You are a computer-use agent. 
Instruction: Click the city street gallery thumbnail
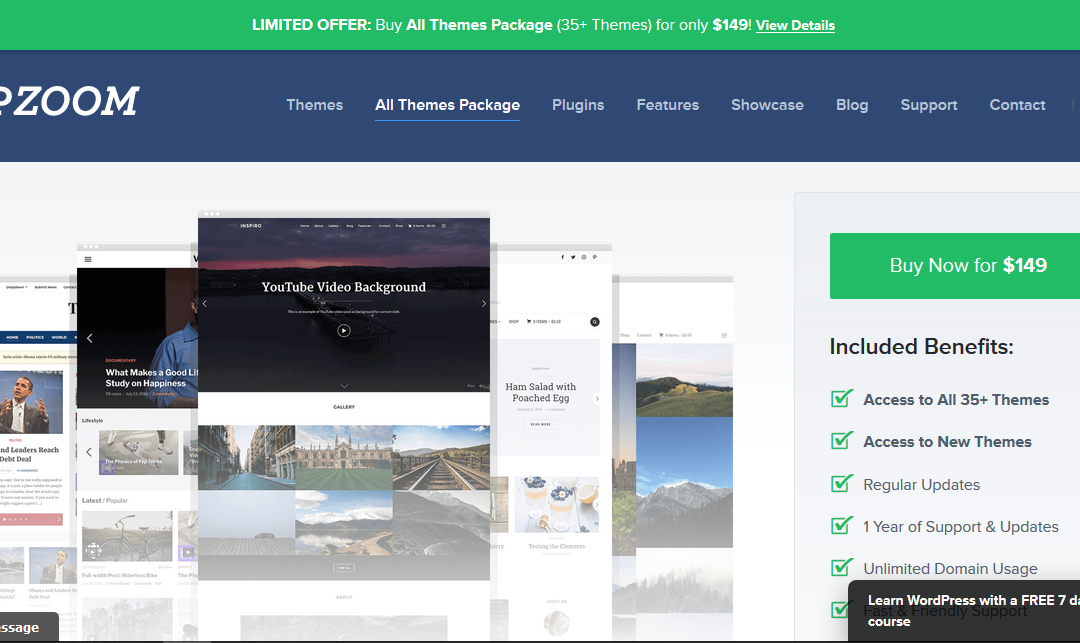tap(247, 457)
